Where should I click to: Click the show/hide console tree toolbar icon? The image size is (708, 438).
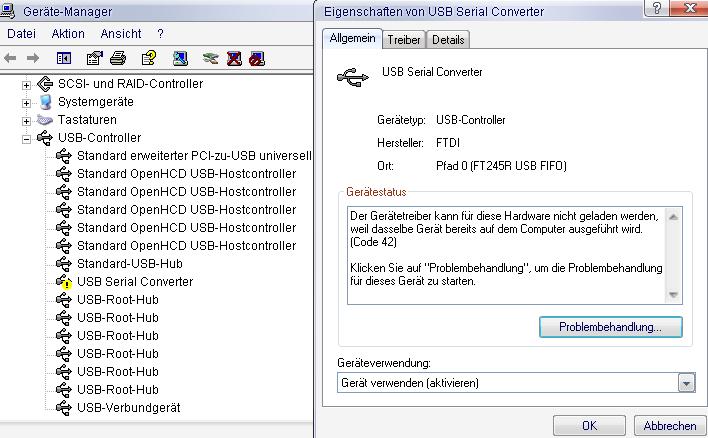[x=63, y=59]
